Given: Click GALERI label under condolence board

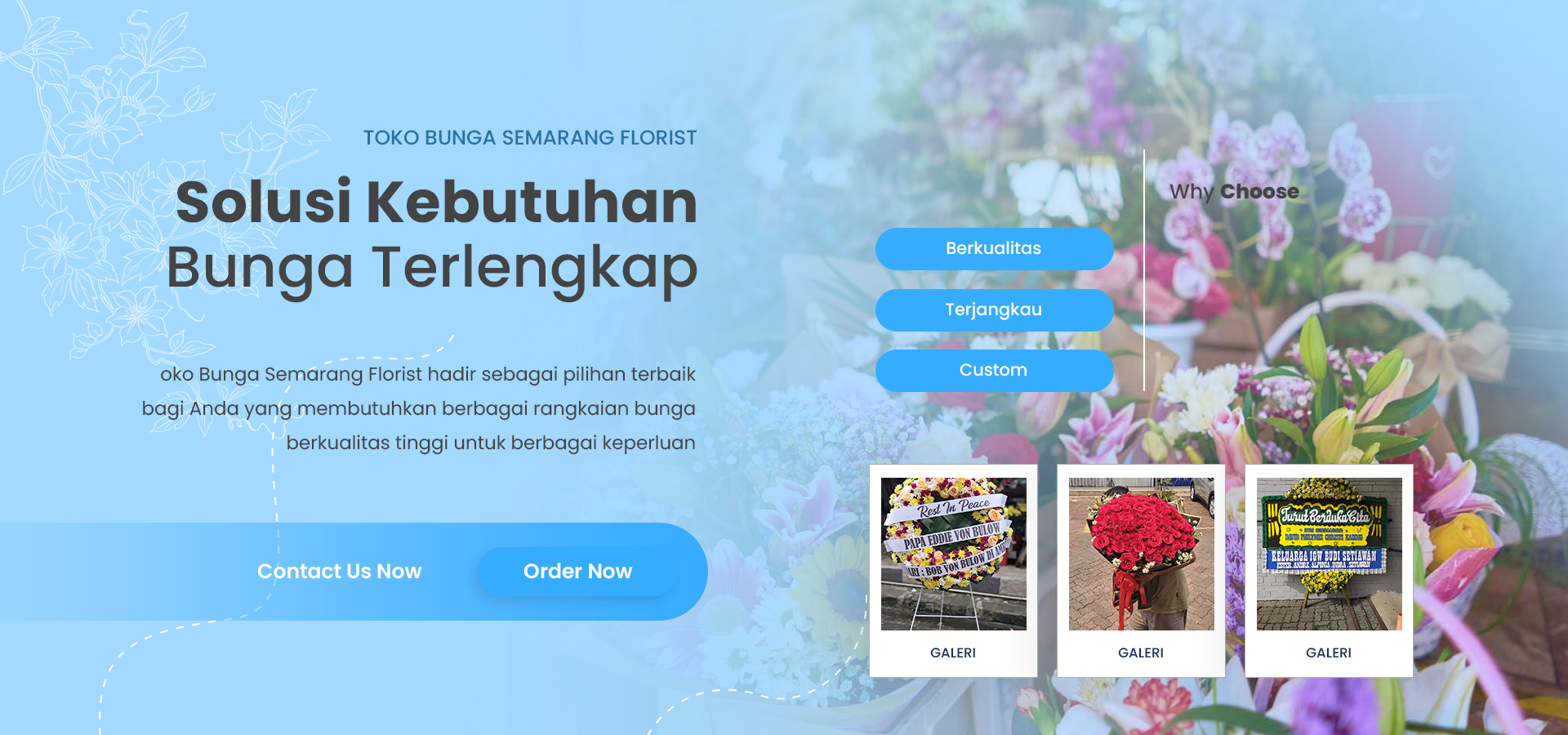Looking at the screenshot, I should point(1329,653).
